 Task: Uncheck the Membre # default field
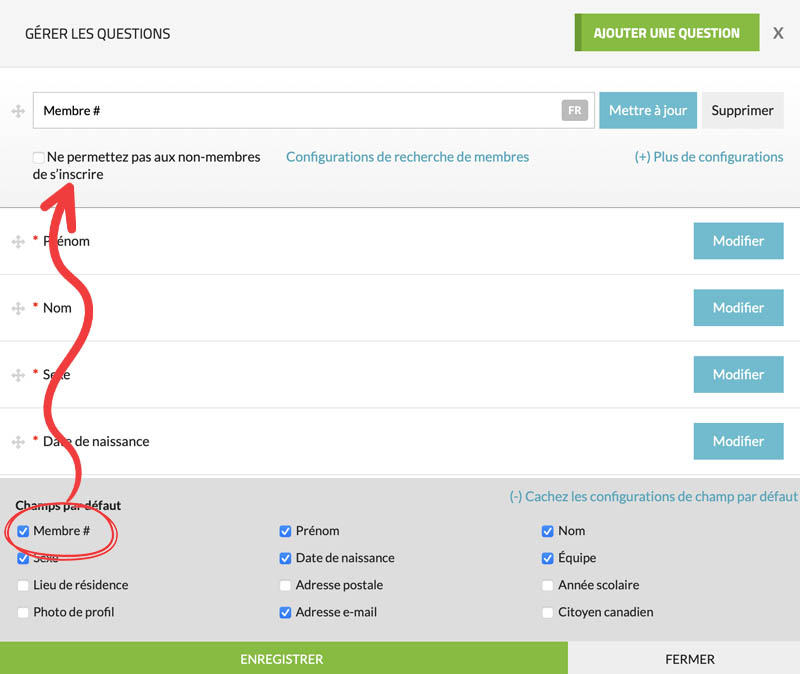pos(23,531)
